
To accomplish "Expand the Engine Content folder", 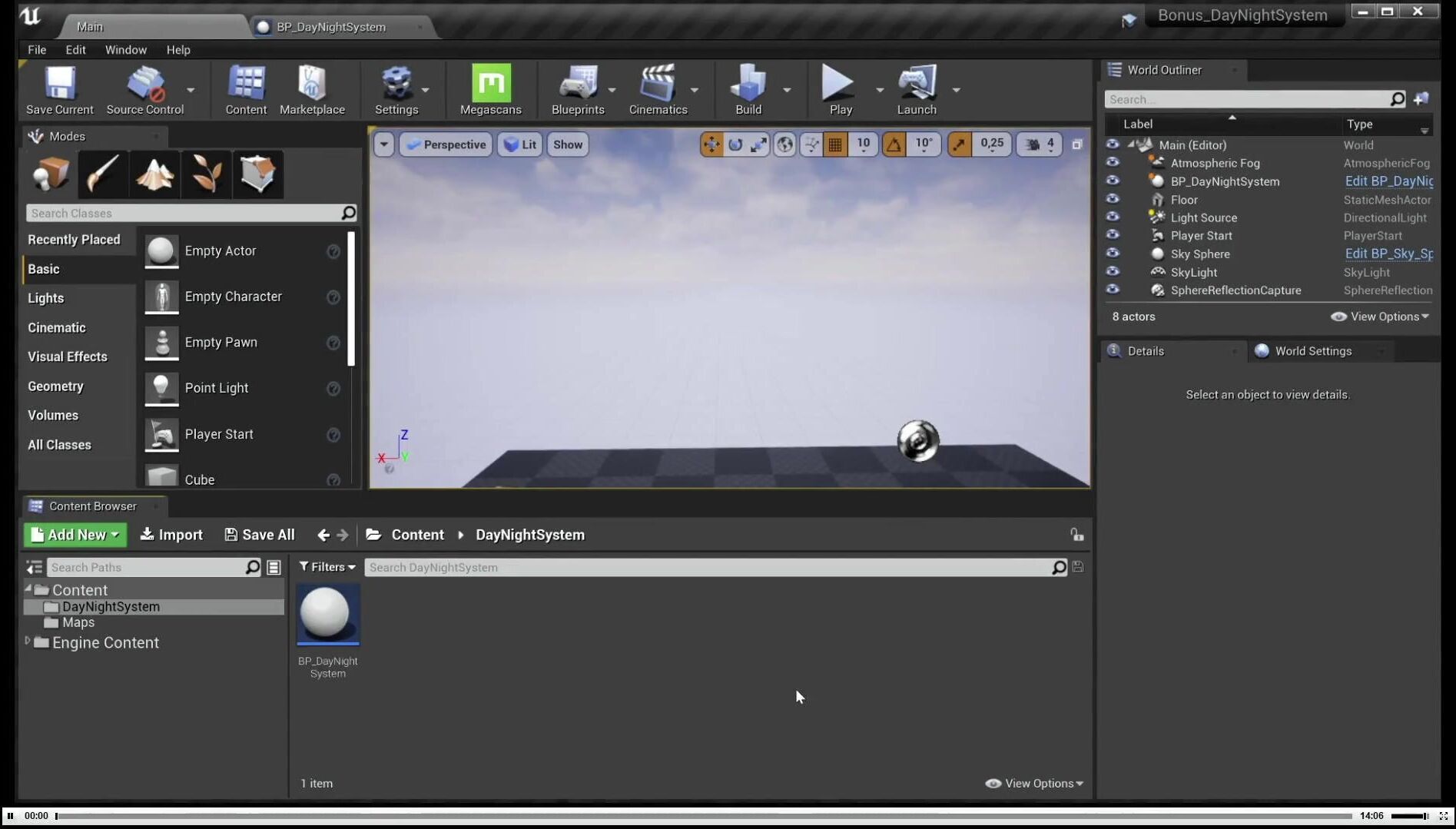I will coord(28,641).
